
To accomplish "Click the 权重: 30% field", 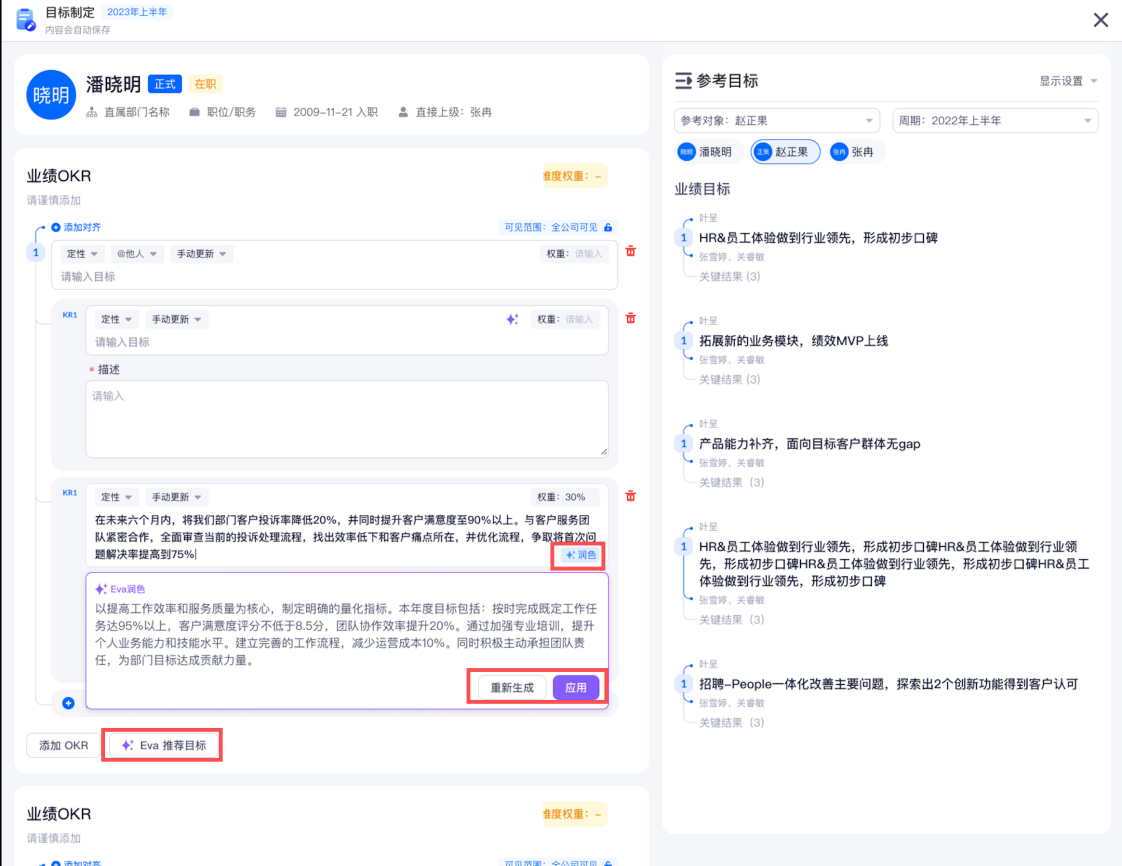I will coord(565,497).
